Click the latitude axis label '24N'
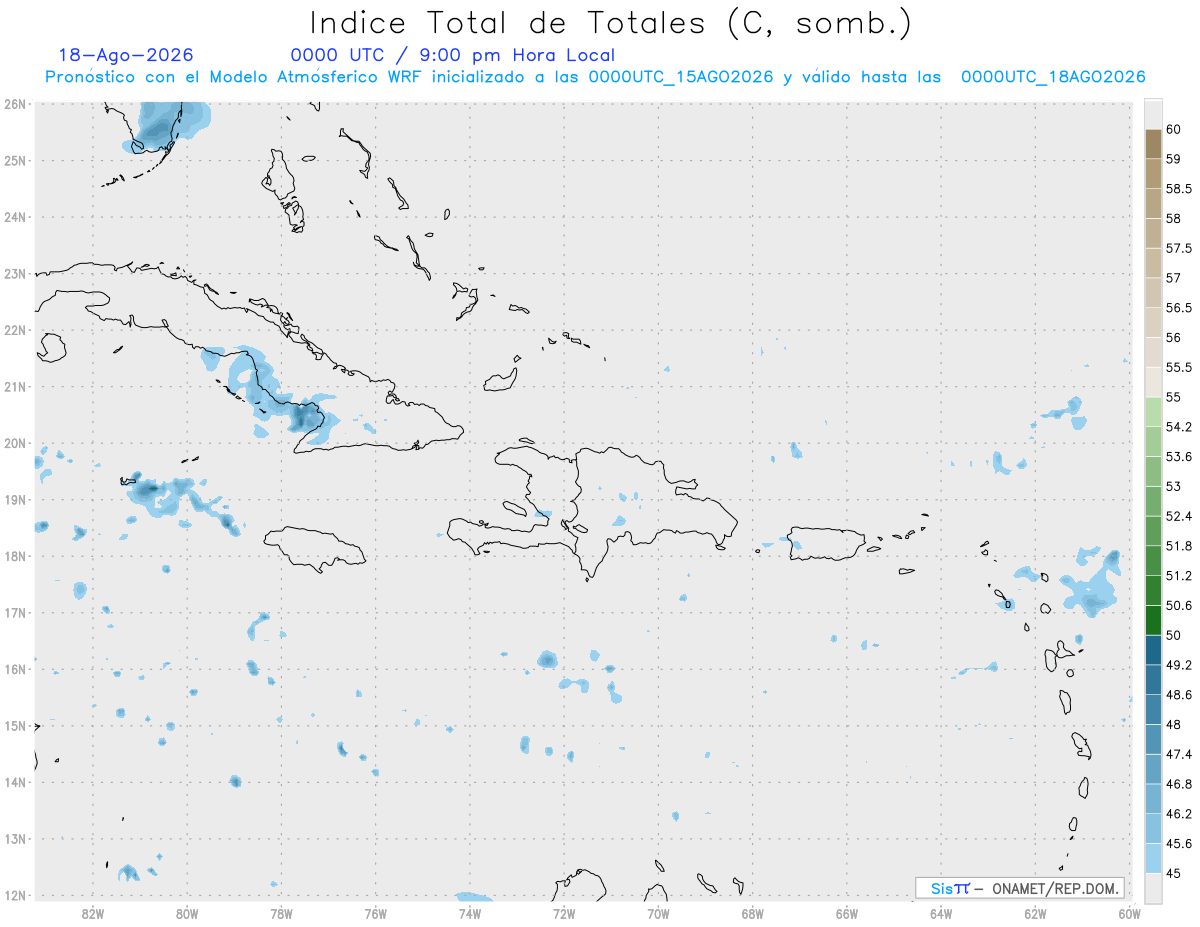This screenshot has height=927, width=1200. [x=14, y=217]
